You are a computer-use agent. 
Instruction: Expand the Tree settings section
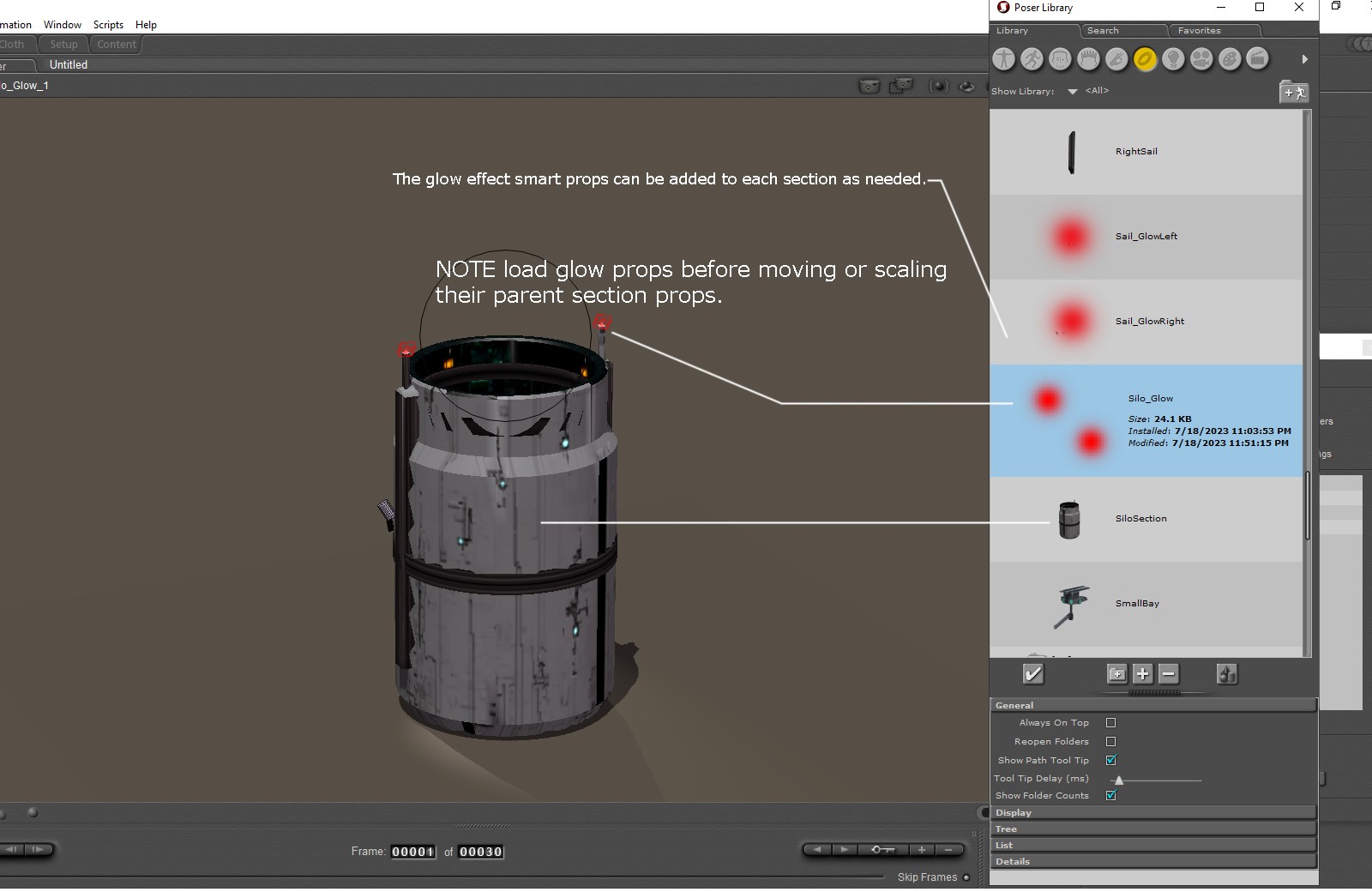click(x=1153, y=829)
